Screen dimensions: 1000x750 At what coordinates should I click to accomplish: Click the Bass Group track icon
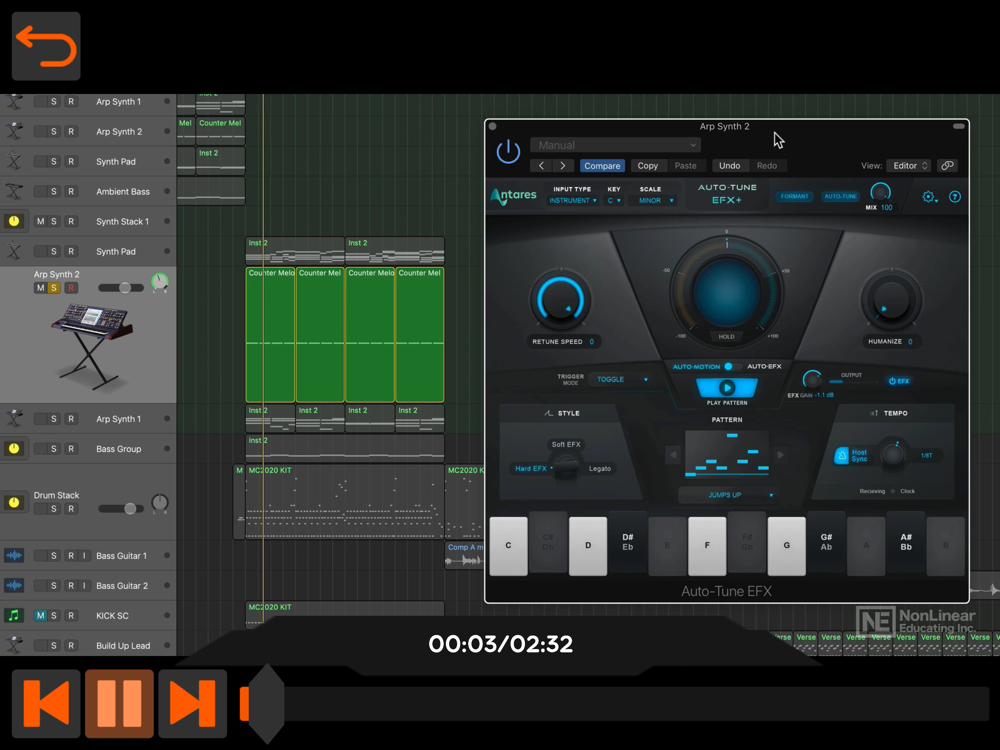13,449
